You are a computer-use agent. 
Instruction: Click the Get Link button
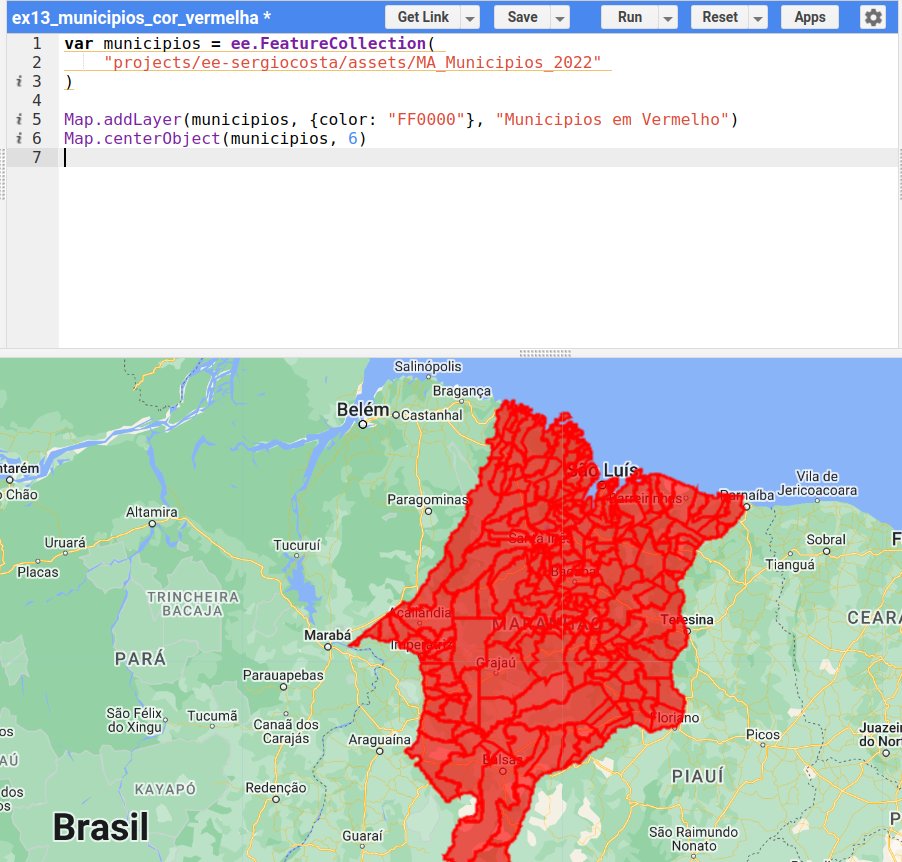pyautogui.click(x=423, y=17)
